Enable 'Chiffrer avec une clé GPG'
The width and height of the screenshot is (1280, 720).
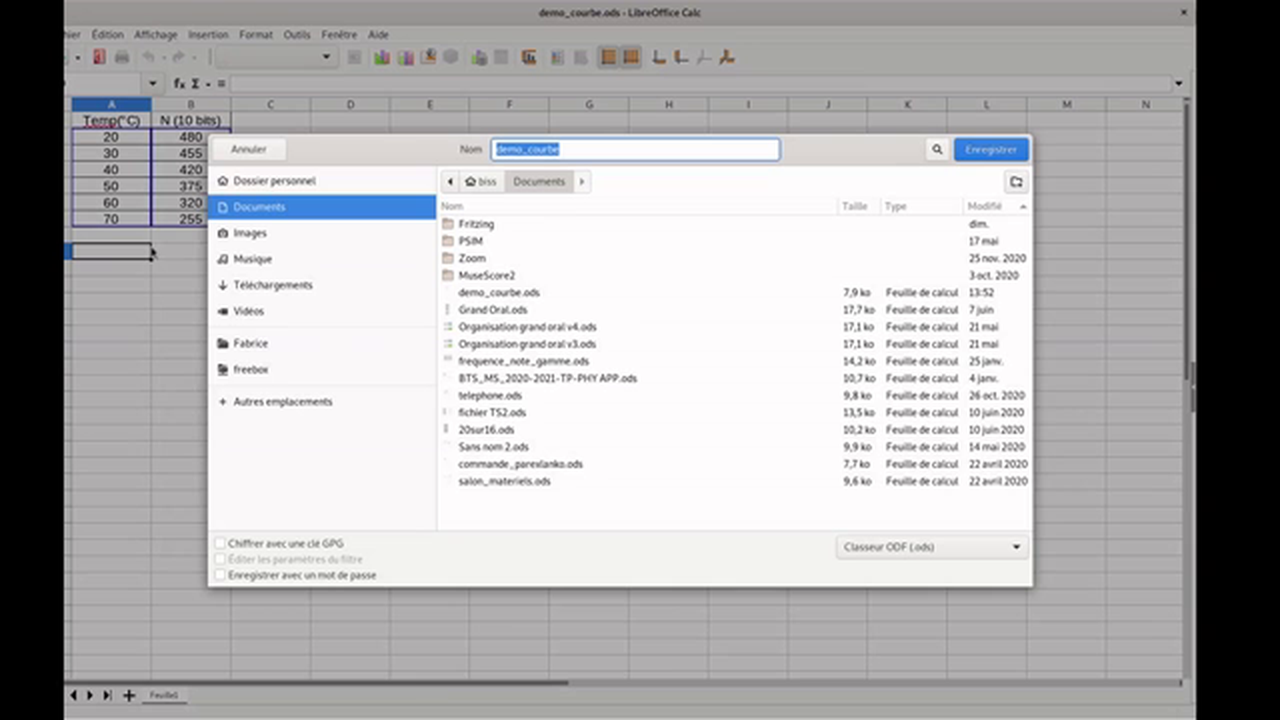(x=220, y=543)
